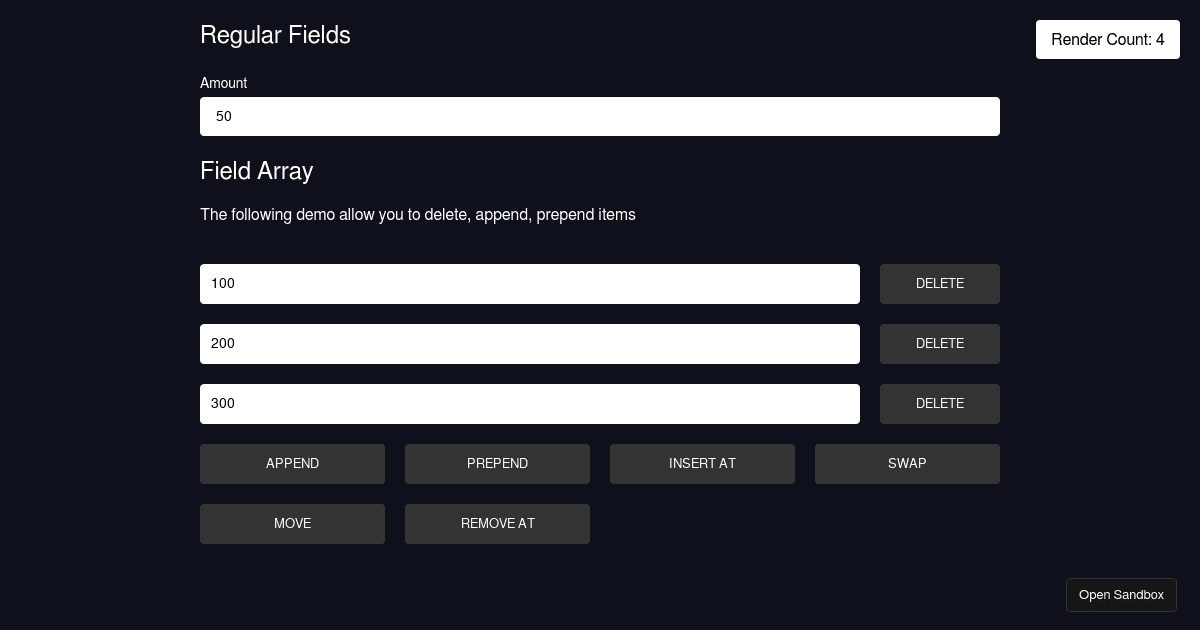Click the Regular Fields heading
Image resolution: width=1200 pixels, height=630 pixels.
click(x=275, y=35)
